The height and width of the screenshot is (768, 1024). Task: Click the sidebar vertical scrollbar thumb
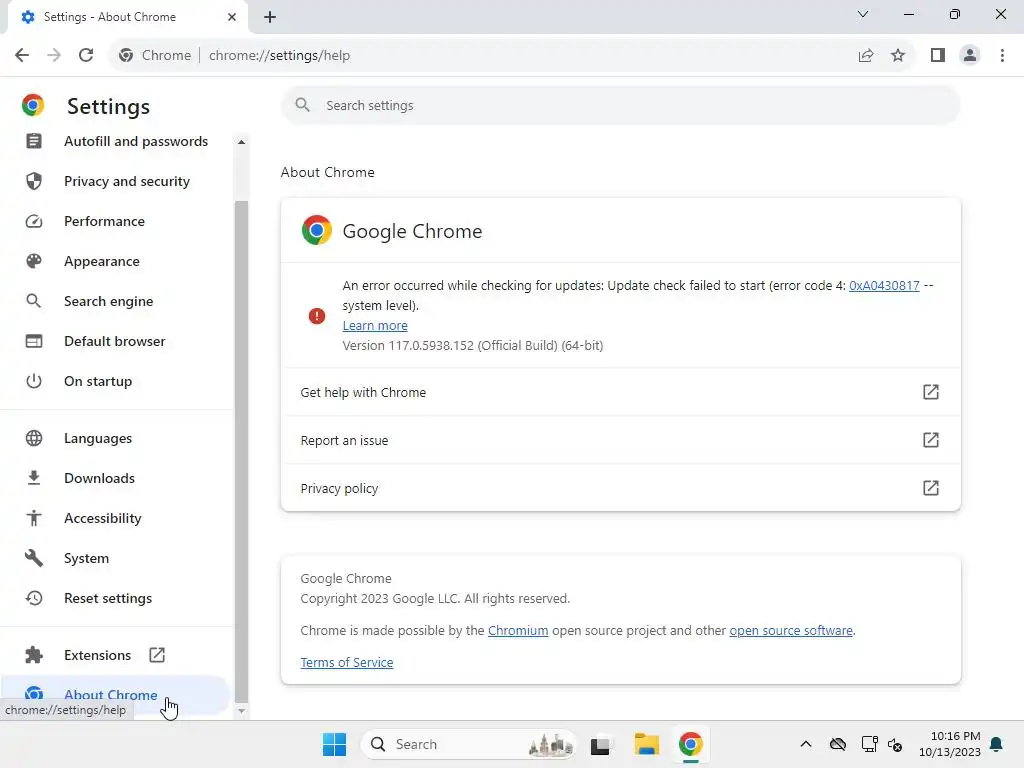click(x=242, y=451)
